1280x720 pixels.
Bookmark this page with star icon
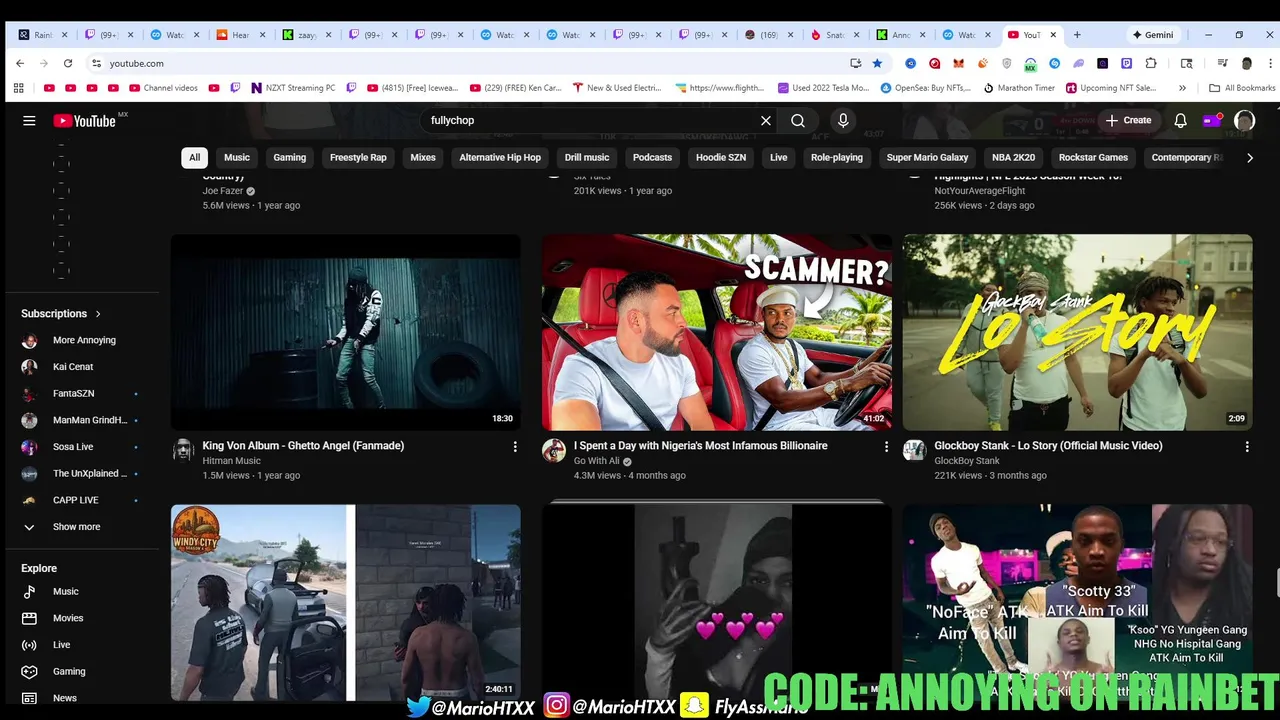point(877,63)
